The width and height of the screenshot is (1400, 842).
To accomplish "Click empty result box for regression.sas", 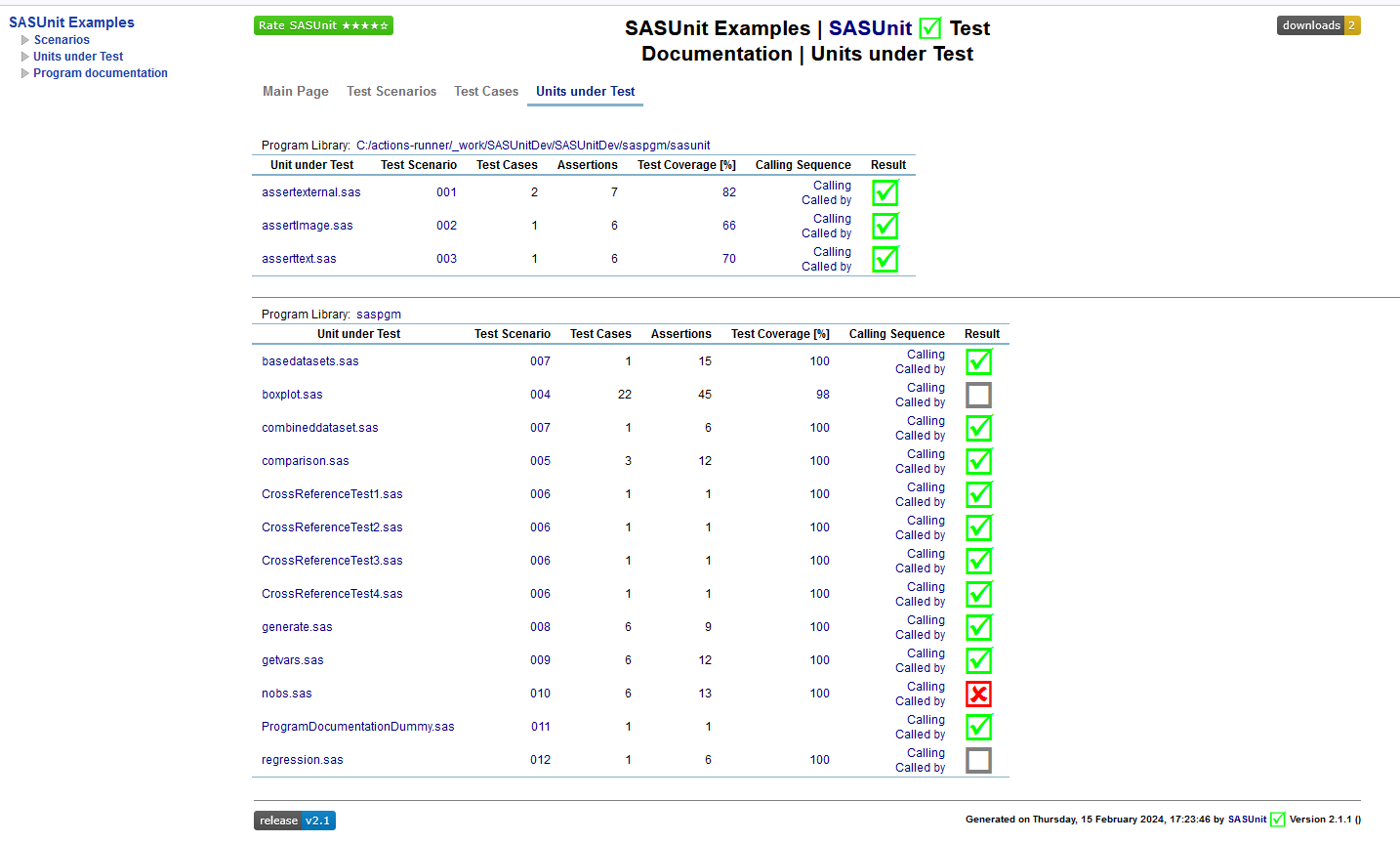I will coord(978,760).
